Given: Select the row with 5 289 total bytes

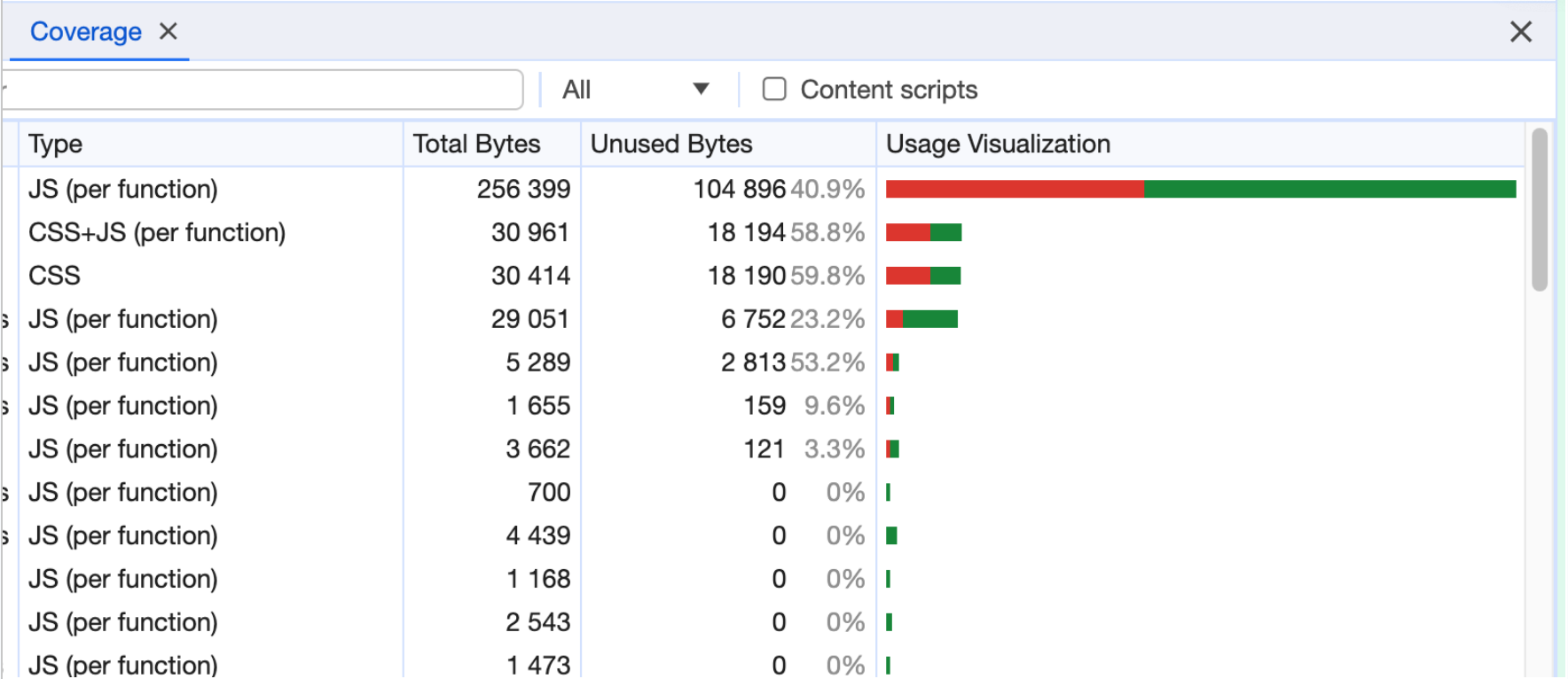Looking at the screenshot, I should 763,363.
